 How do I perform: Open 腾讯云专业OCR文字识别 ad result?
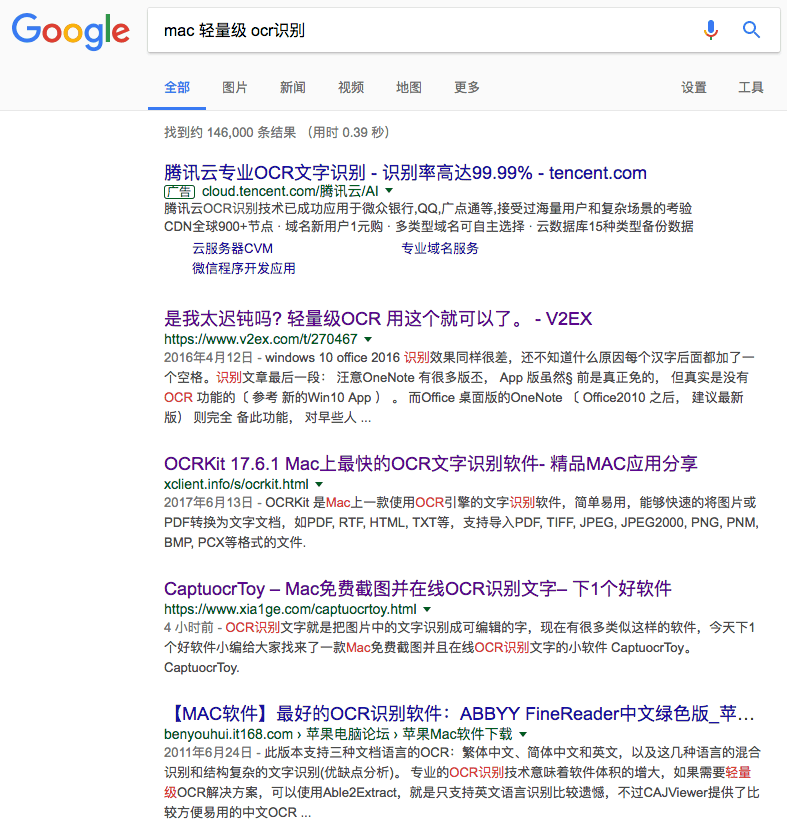point(405,172)
